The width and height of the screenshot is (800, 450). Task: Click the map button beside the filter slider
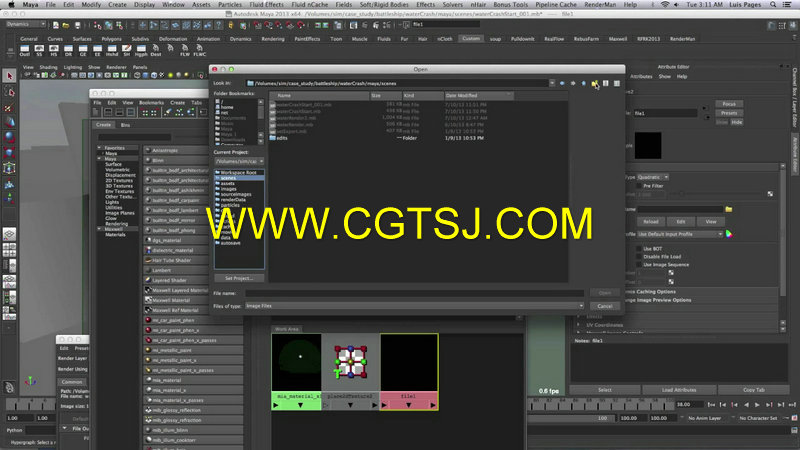click(770, 194)
